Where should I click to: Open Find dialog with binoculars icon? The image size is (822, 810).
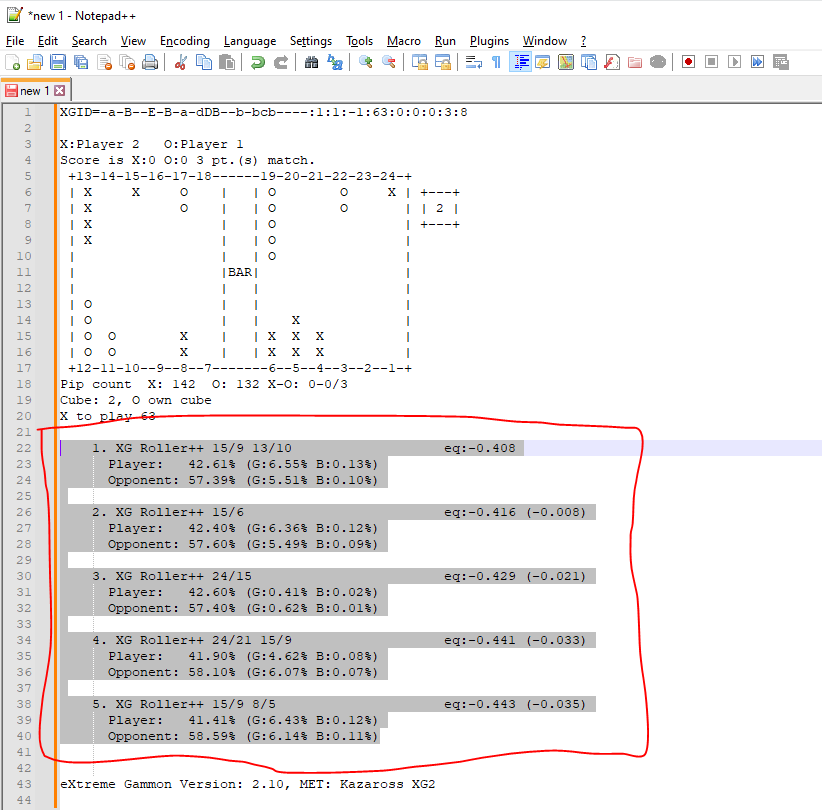pyautogui.click(x=311, y=62)
